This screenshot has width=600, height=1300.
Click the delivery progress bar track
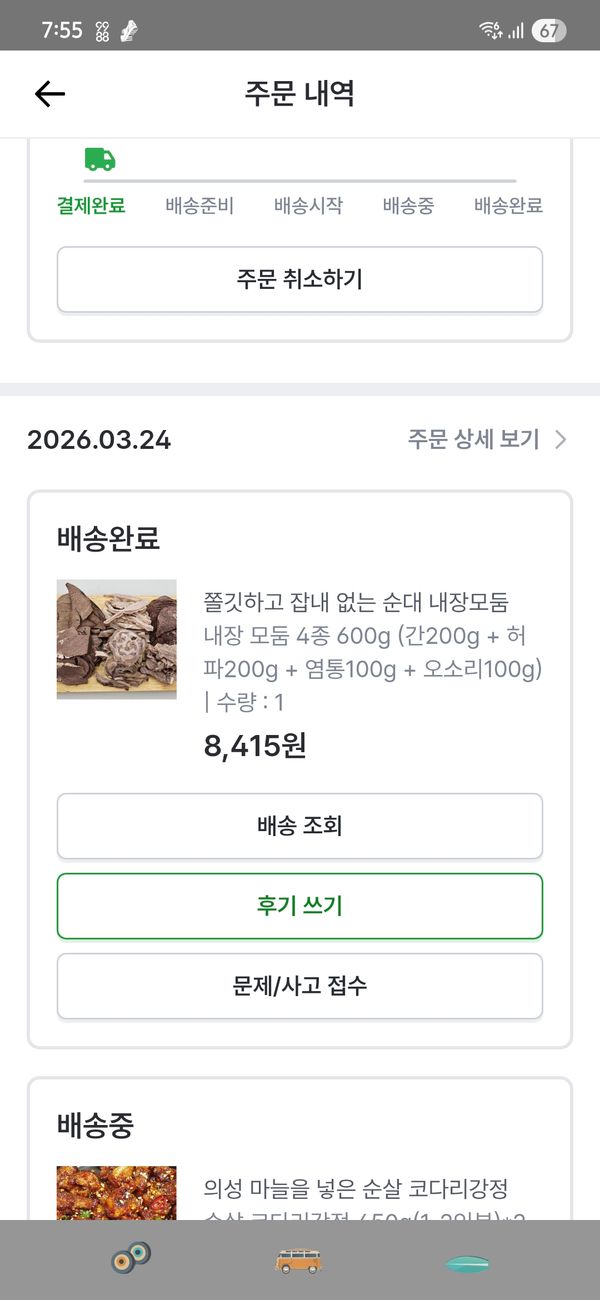(320, 181)
